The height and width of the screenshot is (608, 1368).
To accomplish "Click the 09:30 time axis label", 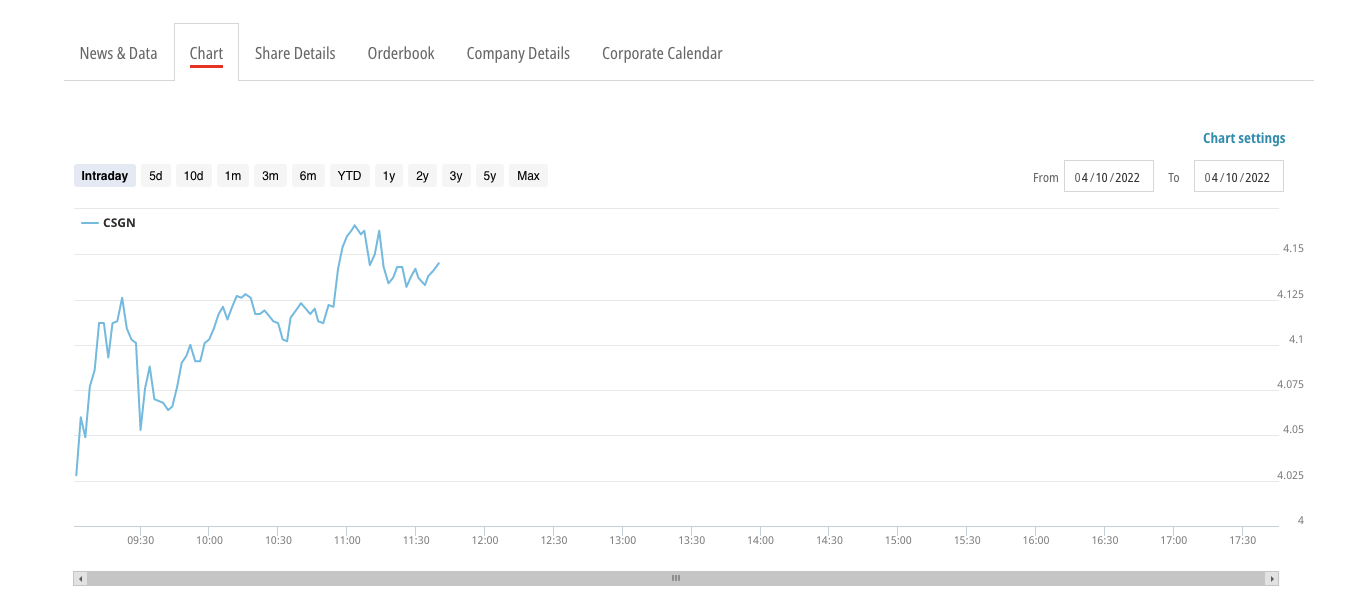I will tap(141, 541).
